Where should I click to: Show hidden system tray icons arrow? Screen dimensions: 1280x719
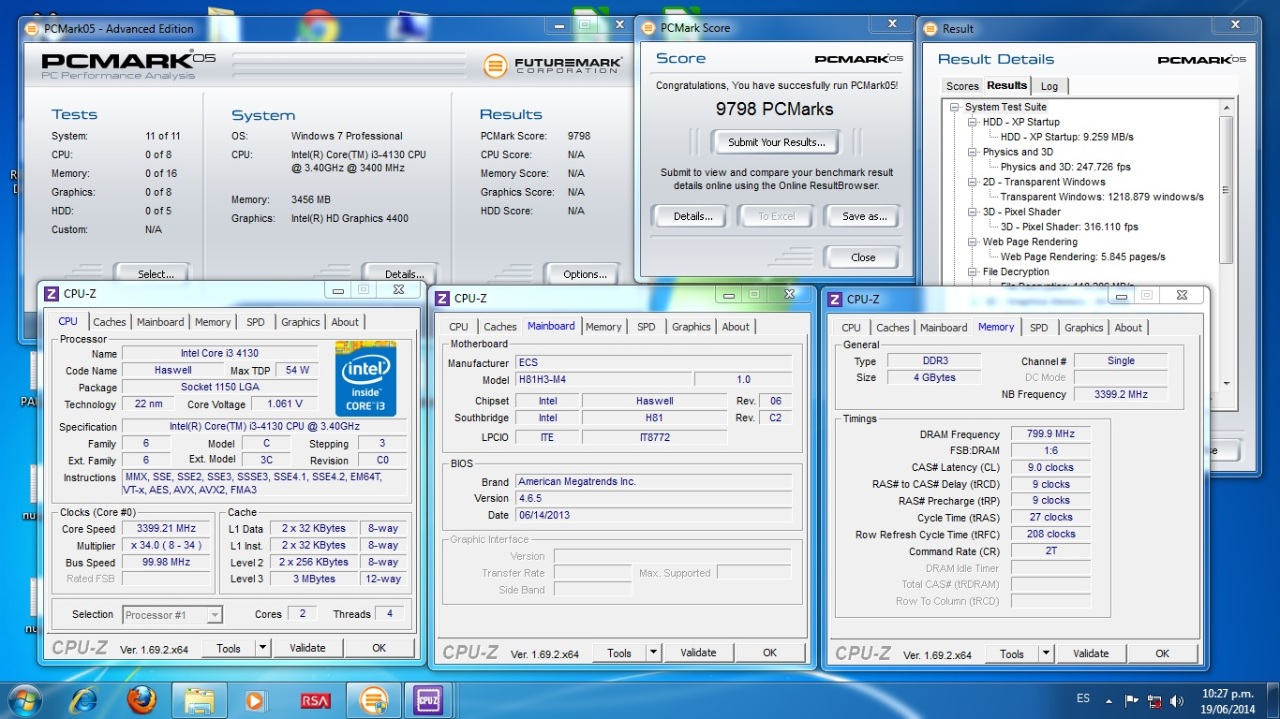click(x=1107, y=700)
